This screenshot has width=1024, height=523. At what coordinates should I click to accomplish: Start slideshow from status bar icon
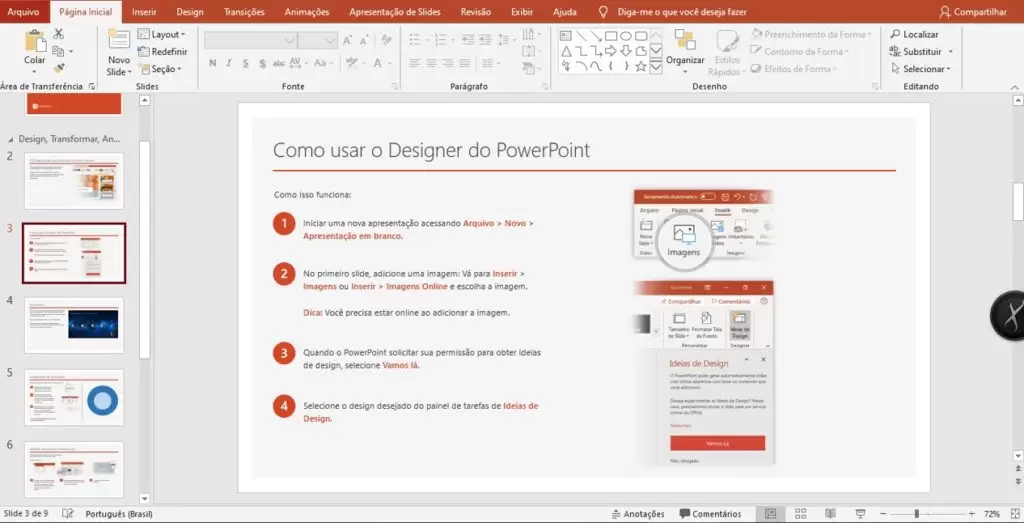click(861, 514)
